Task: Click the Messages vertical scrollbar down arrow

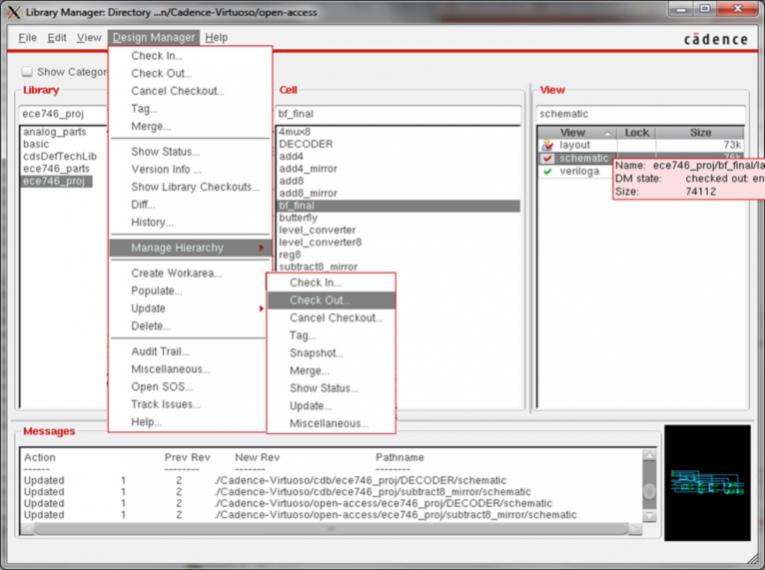Action: coord(649,516)
